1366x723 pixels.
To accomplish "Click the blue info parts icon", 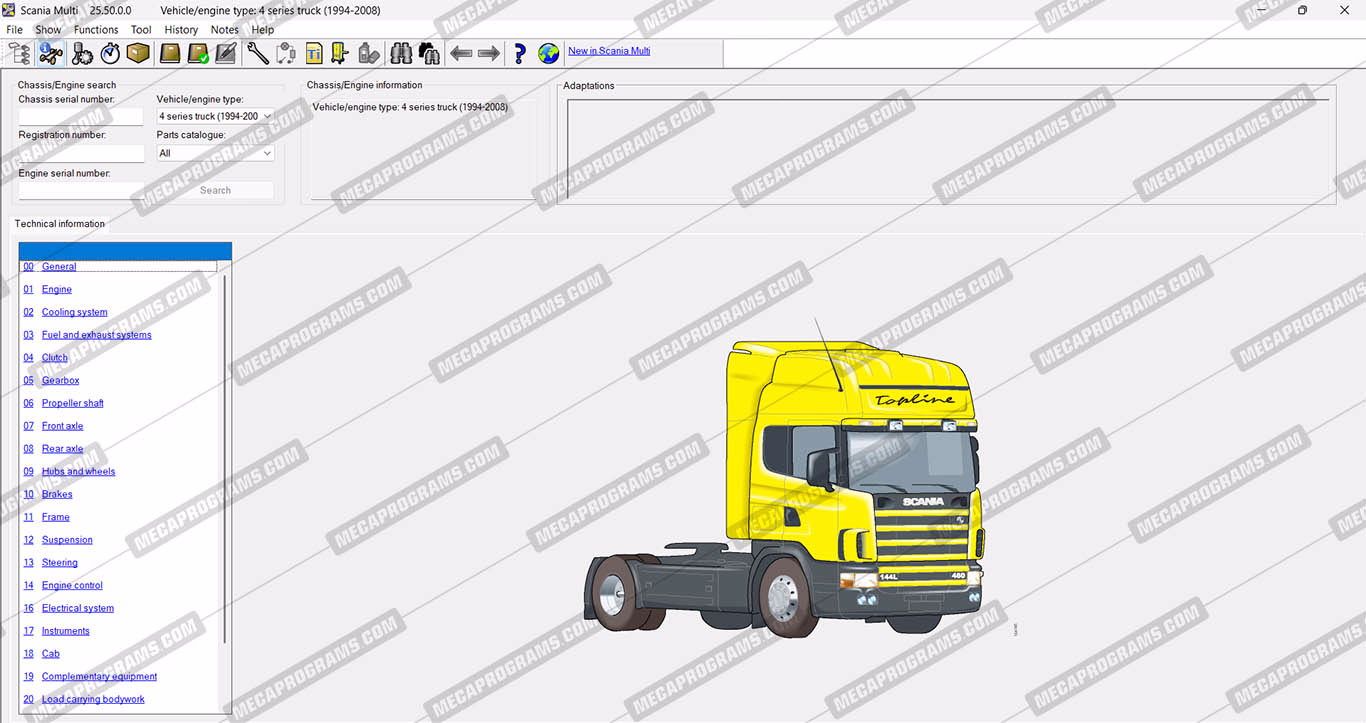I will 50,53.
